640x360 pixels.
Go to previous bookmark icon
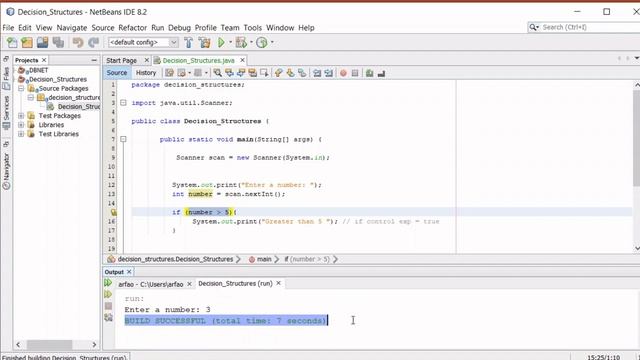tap(279, 73)
